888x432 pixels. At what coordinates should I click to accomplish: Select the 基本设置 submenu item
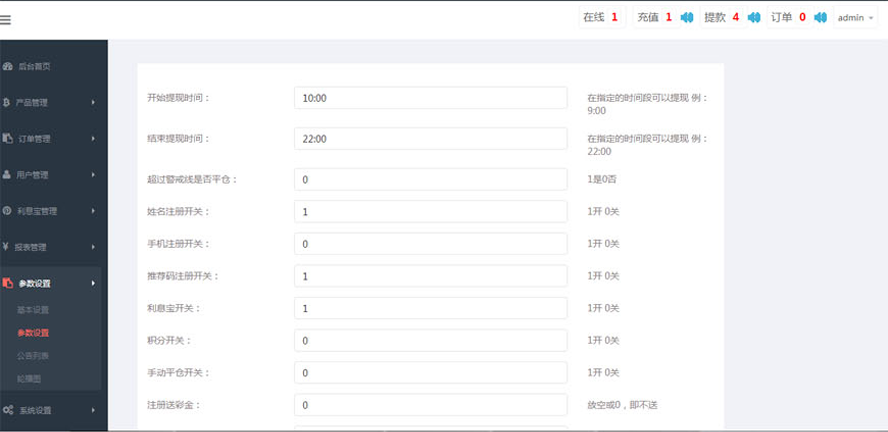[x=33, y=310]
